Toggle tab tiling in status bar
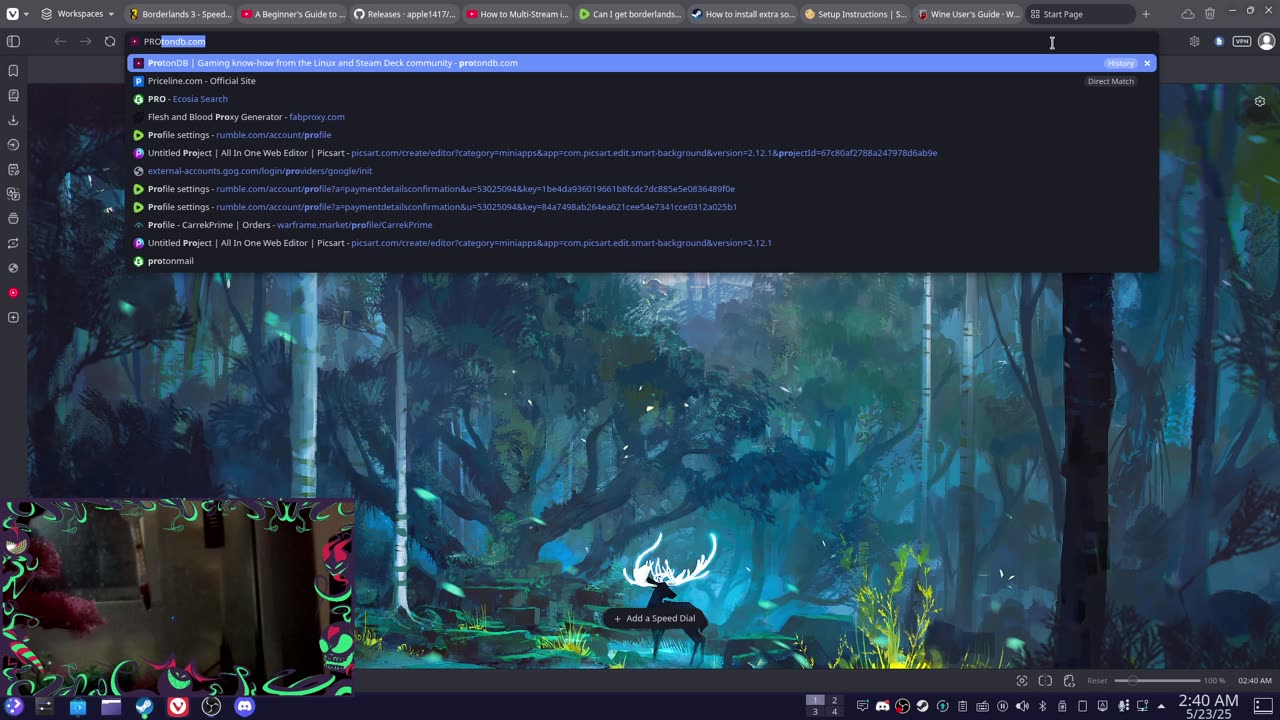 (x=1045, y=681)
